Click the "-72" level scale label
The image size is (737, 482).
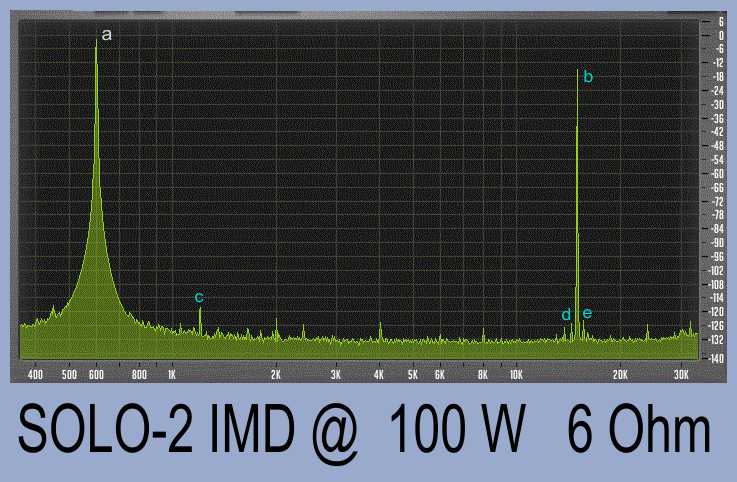tap(717, 201)
